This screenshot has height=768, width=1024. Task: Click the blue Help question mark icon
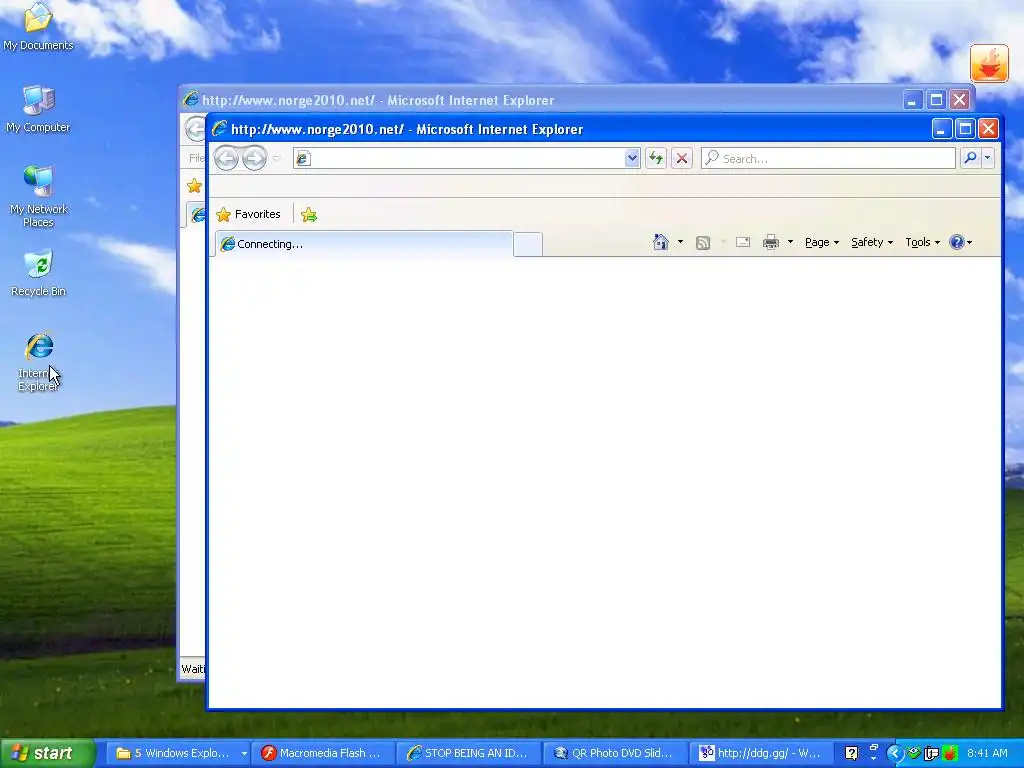957,242
